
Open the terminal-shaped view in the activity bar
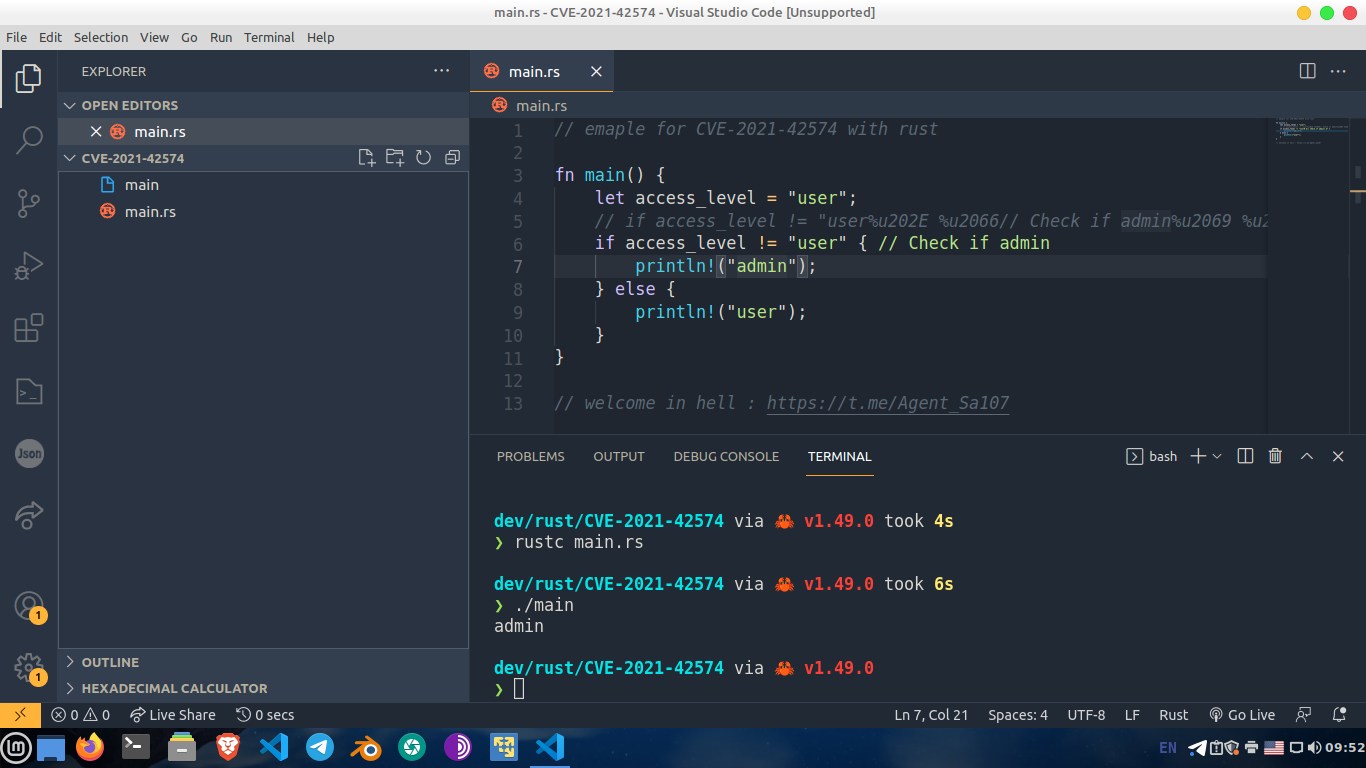[x=29, y=391]
